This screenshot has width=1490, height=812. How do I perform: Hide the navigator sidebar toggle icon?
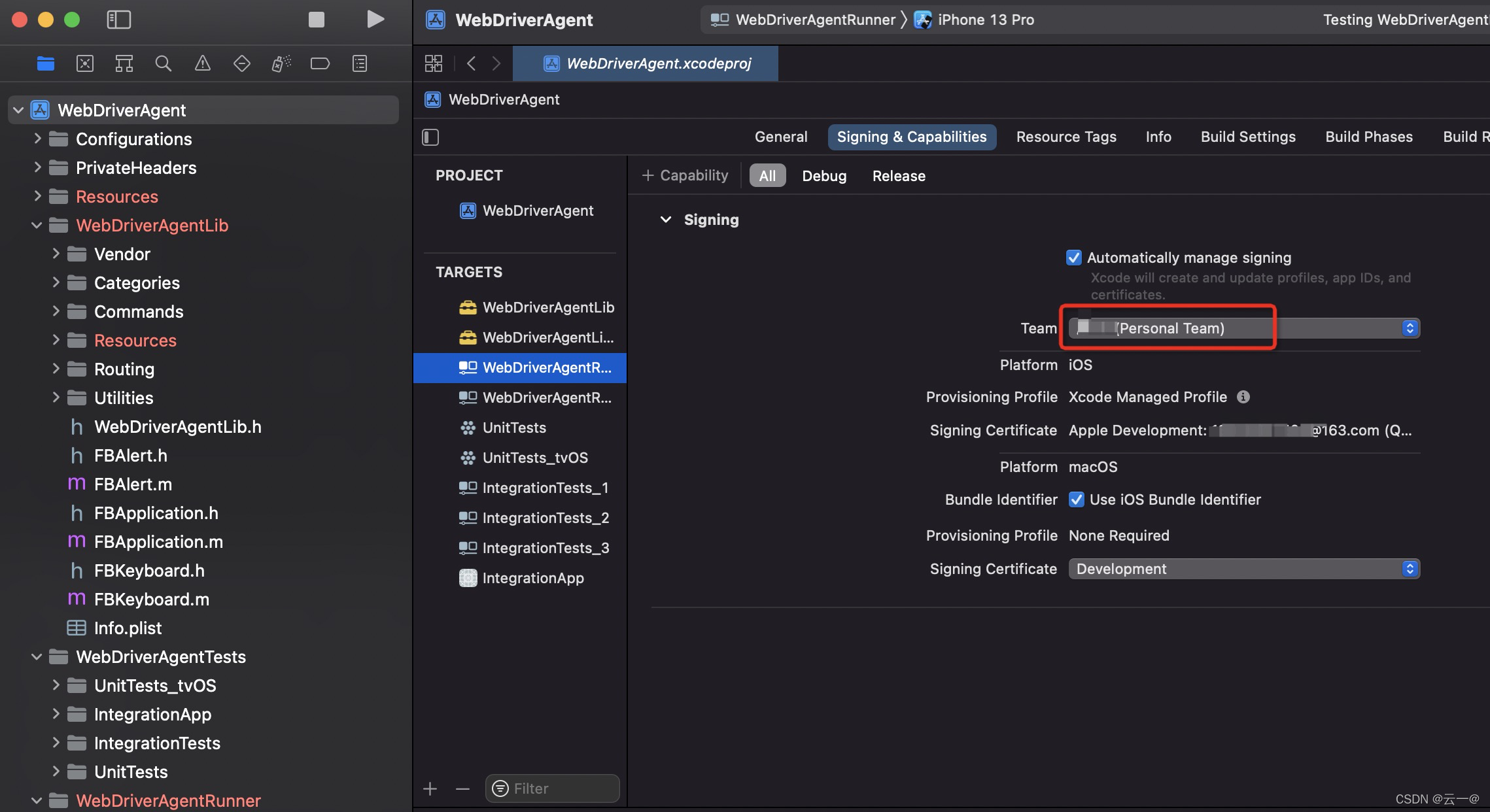point(118,20)
